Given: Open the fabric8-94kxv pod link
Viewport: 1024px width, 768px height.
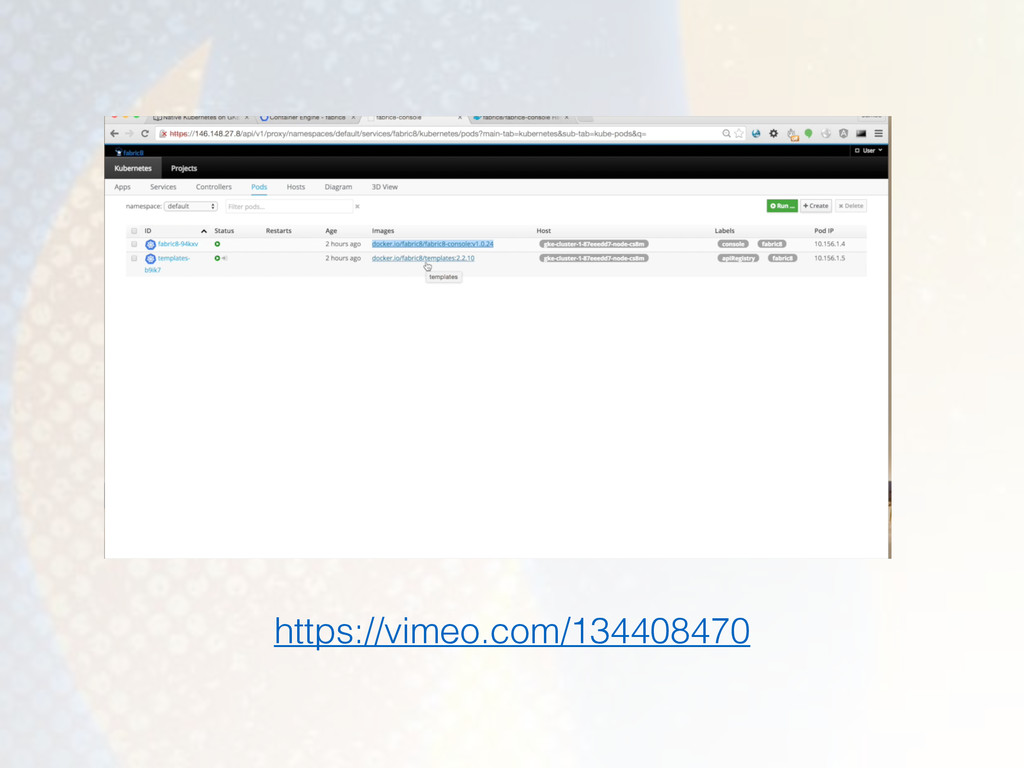Looking at the screenshot, I should pos(178,244).
